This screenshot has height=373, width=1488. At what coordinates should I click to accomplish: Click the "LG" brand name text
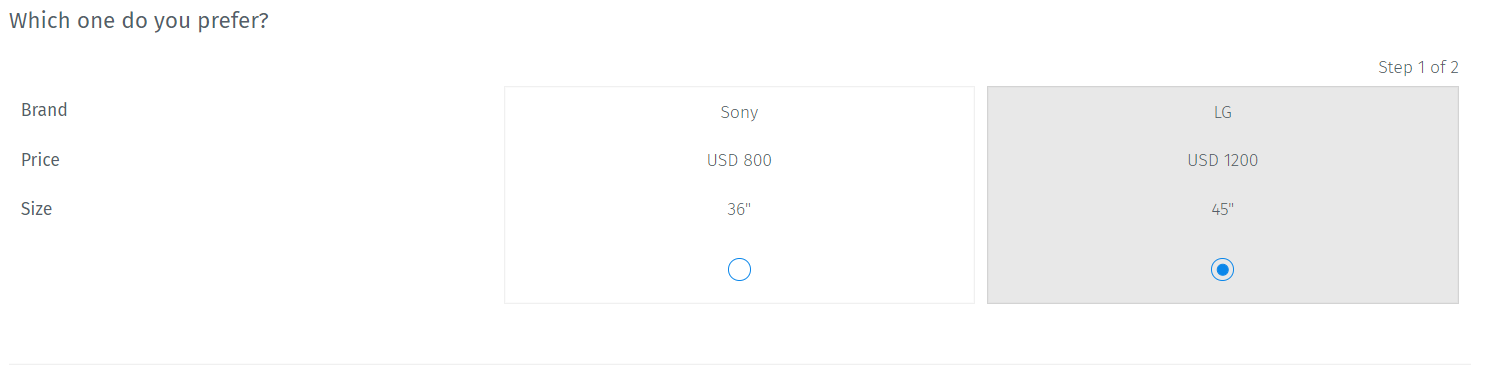coord(1222,112)
